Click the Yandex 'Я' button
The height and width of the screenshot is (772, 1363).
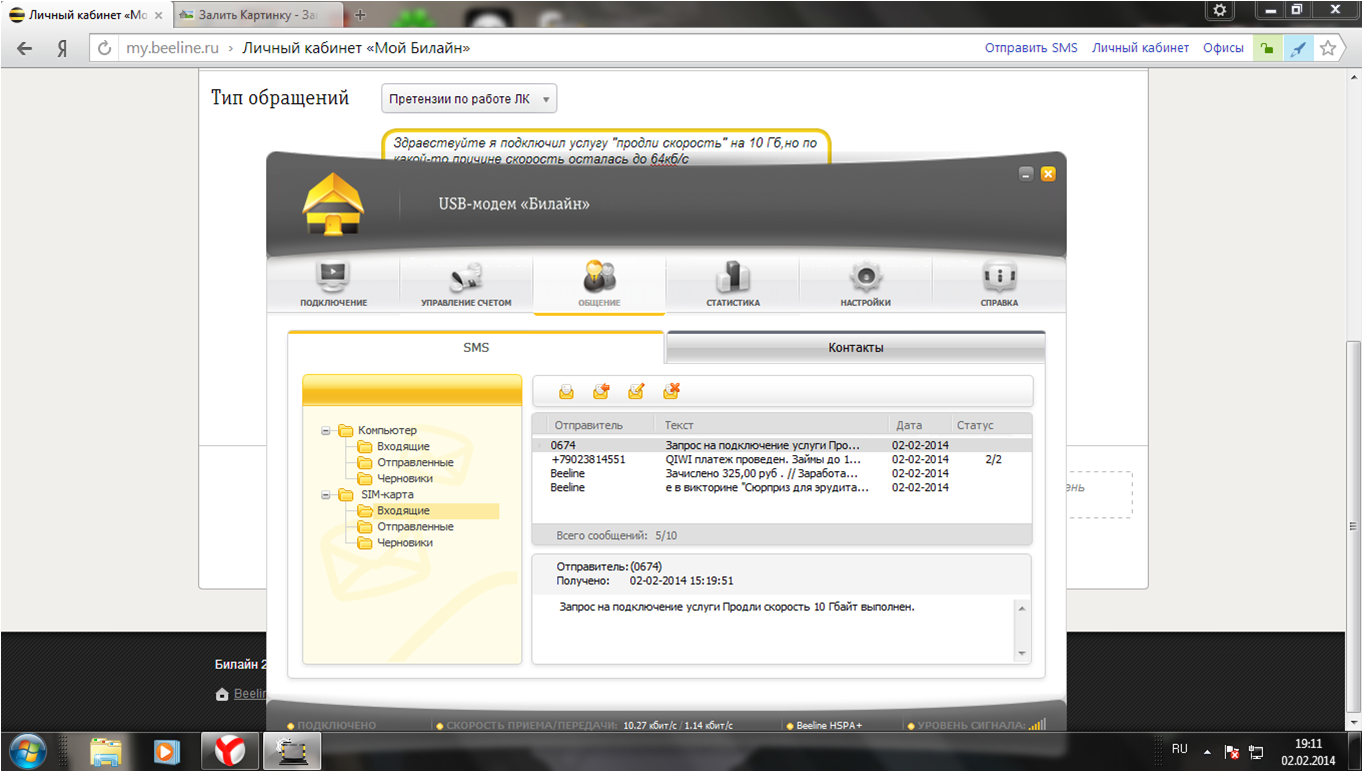[x=62, y=48]
